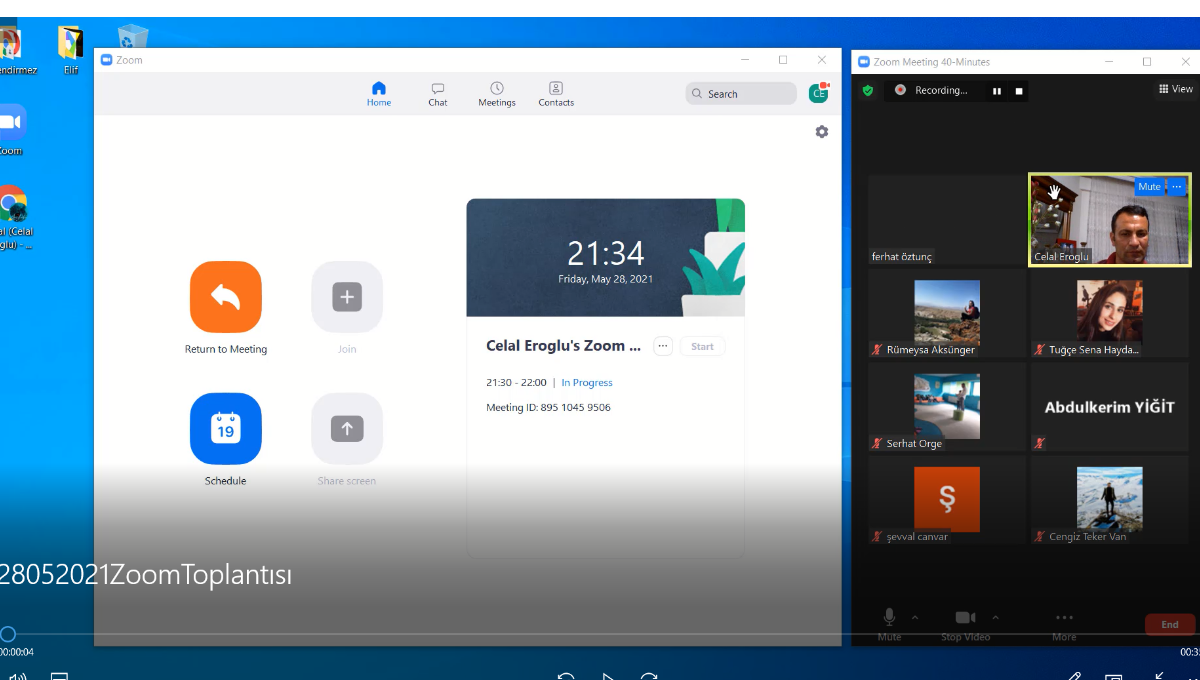Click the orange Return to Meeting button
The width and height of the screenshot is (1200, 680).
[x=226, y=297]
